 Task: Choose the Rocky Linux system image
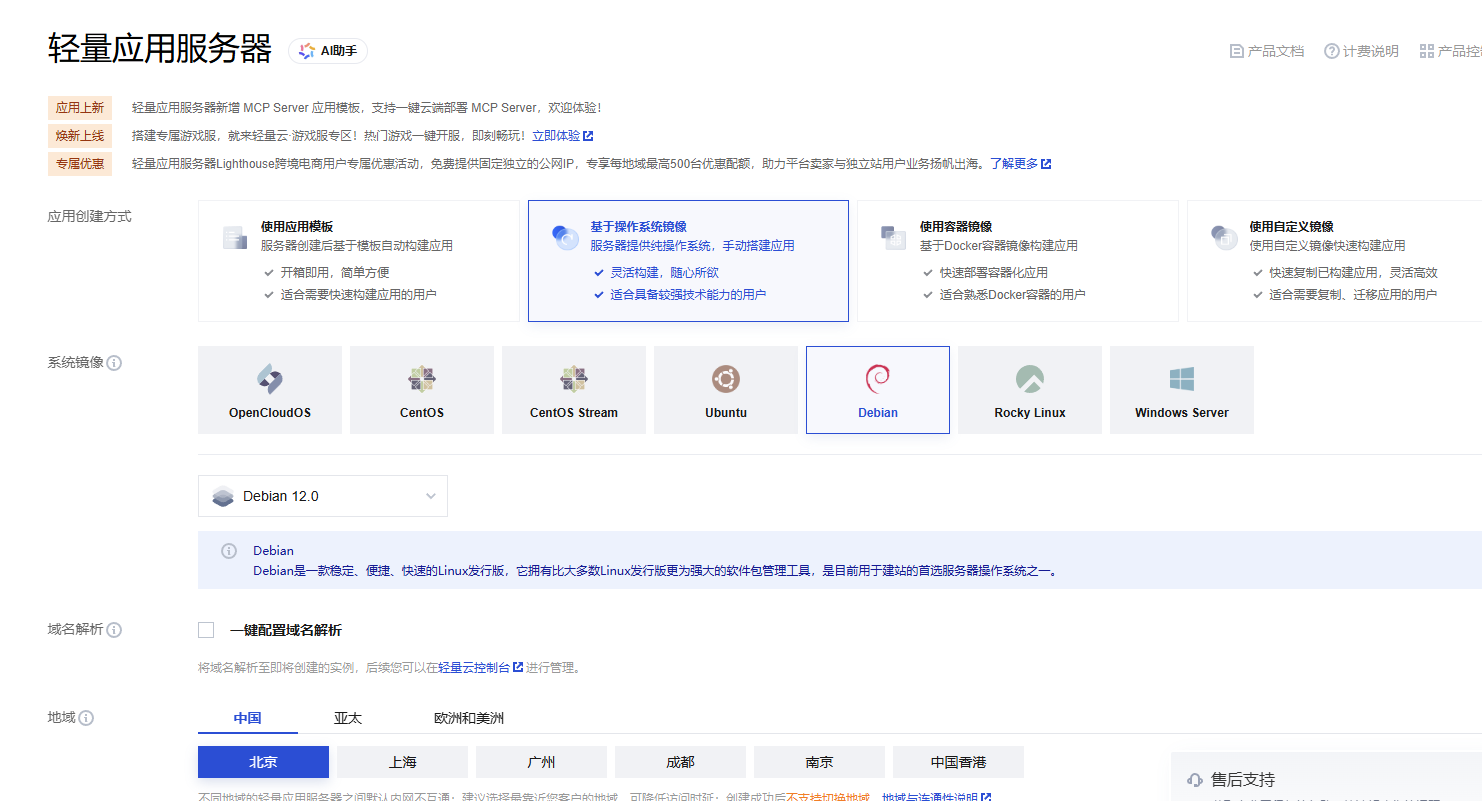click(1030, 390)
